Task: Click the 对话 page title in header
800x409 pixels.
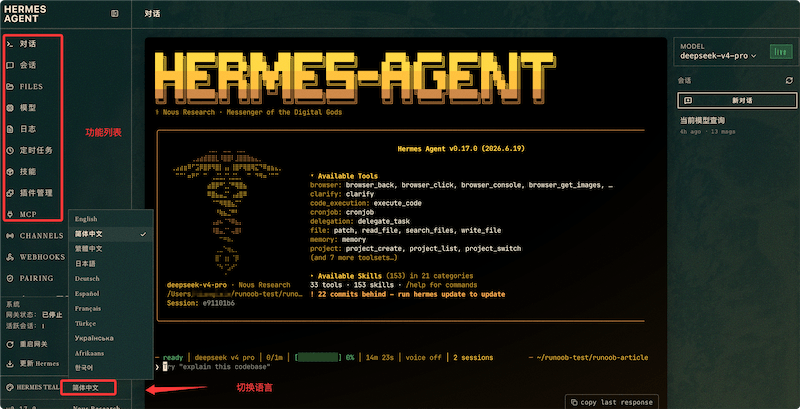Action: click(x=152, y=14)
